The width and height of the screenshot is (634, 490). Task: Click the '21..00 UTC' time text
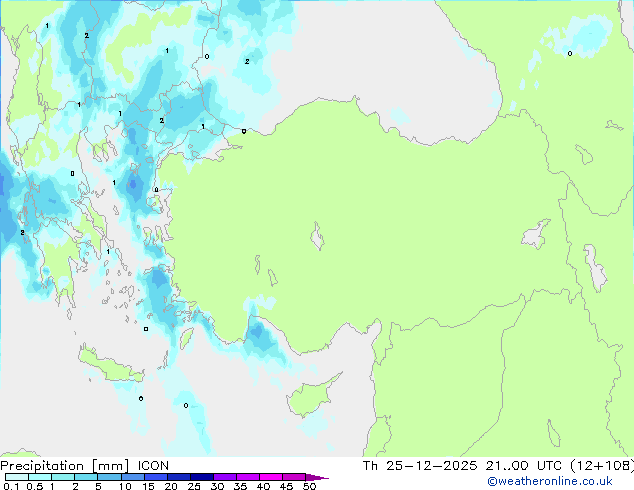524,466
